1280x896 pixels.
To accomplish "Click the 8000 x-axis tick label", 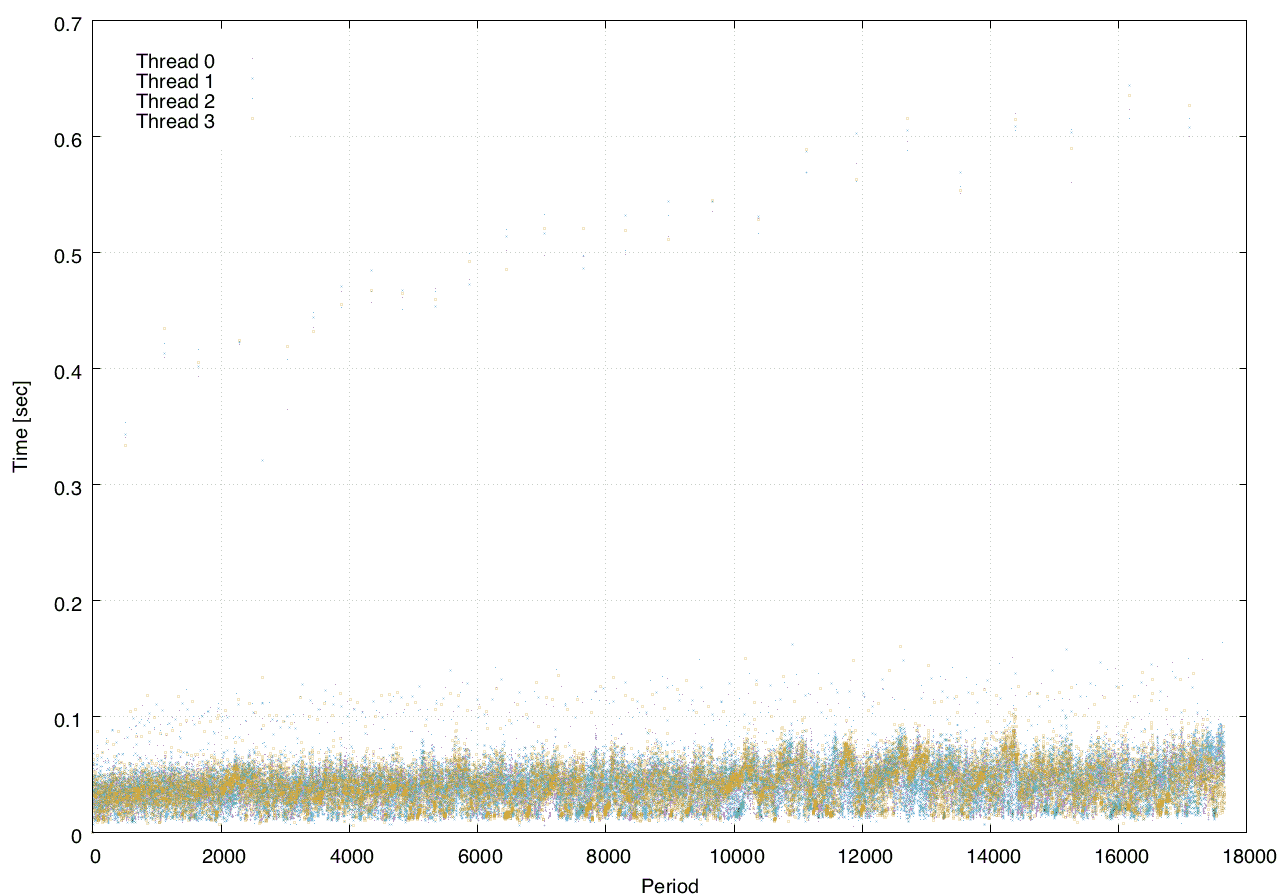I will pos(606,856).
